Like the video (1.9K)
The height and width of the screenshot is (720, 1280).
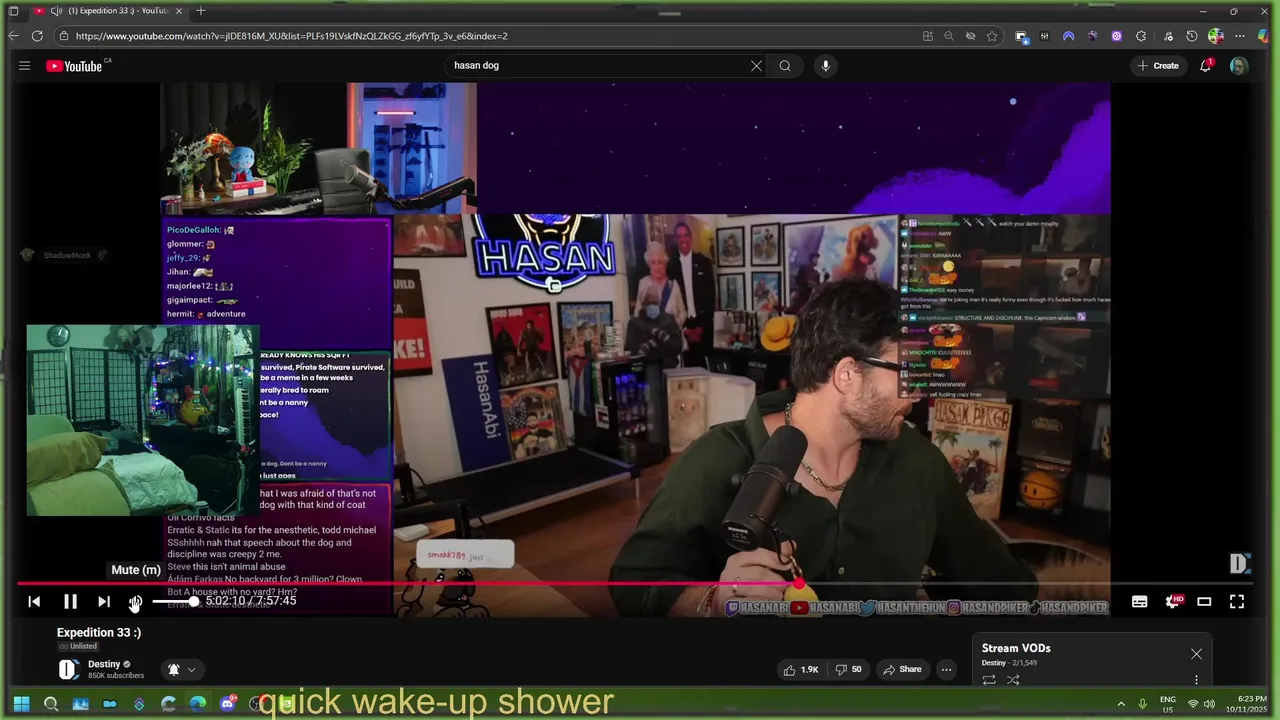point(802,670)
